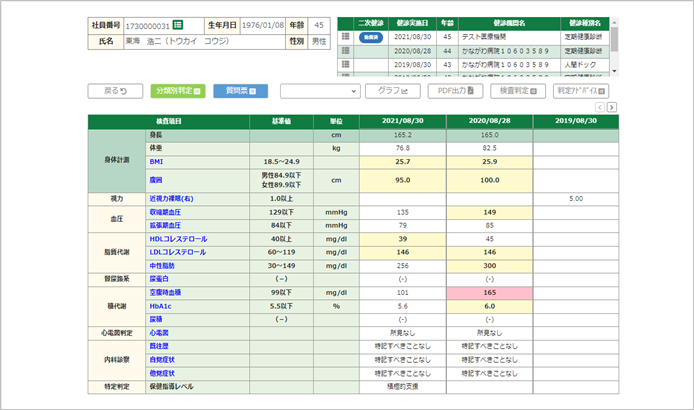Select the 39 HDL cholesterol cell
The image size is (694, 410).
coord(403,239)
